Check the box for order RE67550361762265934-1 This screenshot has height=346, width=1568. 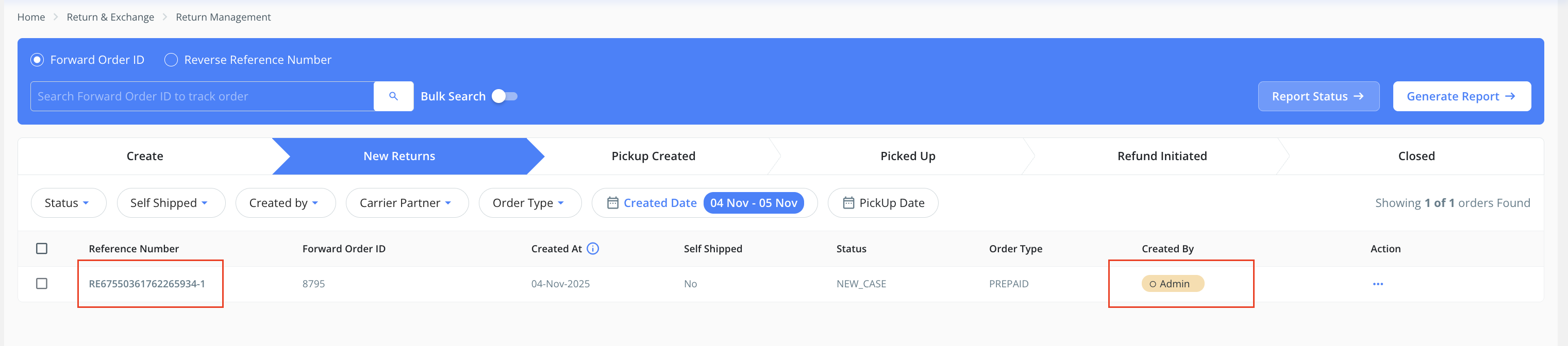(41, 283)
